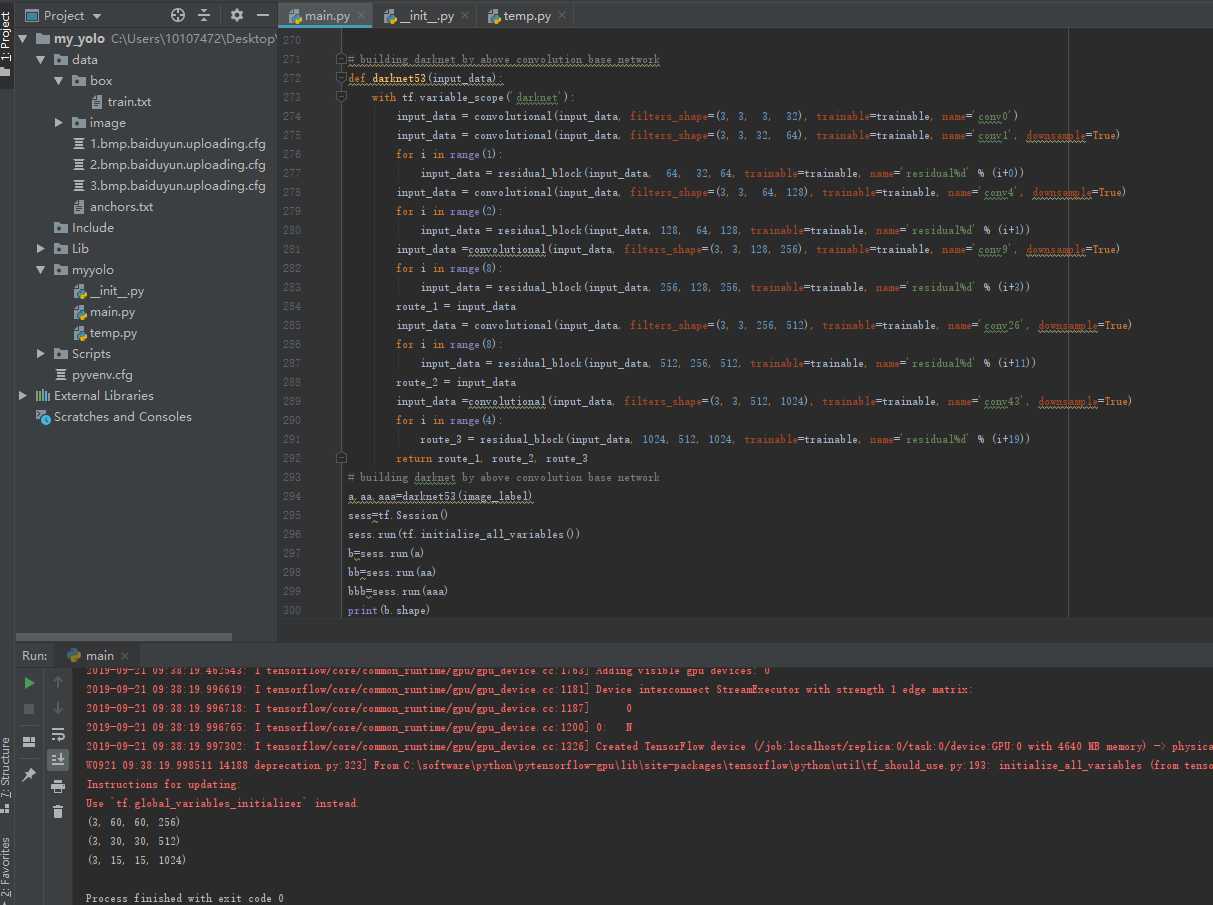Click the print console output icon
Image resolution: width=1213 pixels, height=905 pixels.
click(x=58, y=786)
